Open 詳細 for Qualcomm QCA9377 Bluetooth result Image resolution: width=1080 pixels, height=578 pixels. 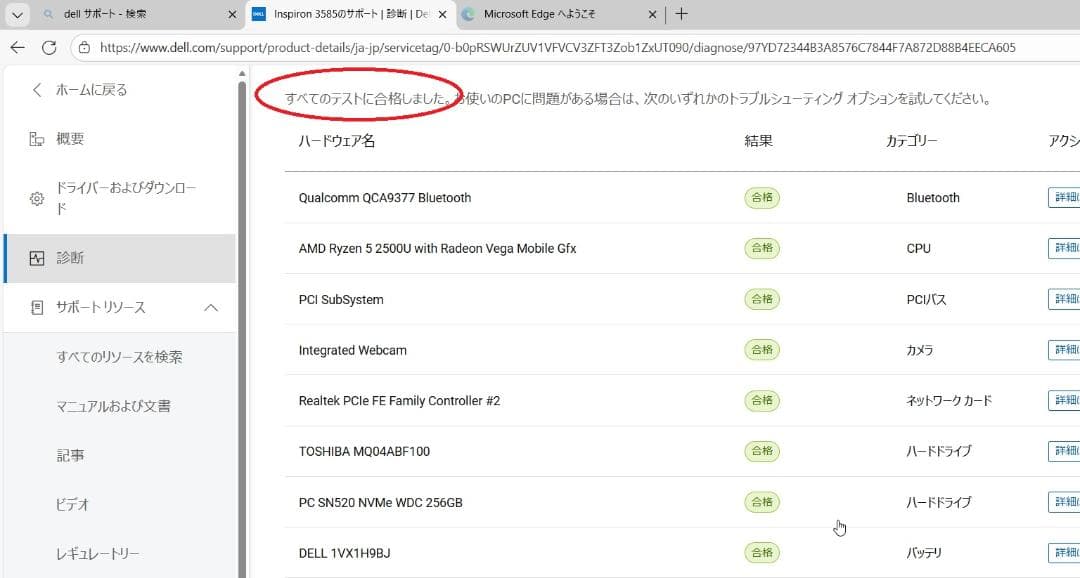click(x=1065, y=197)
